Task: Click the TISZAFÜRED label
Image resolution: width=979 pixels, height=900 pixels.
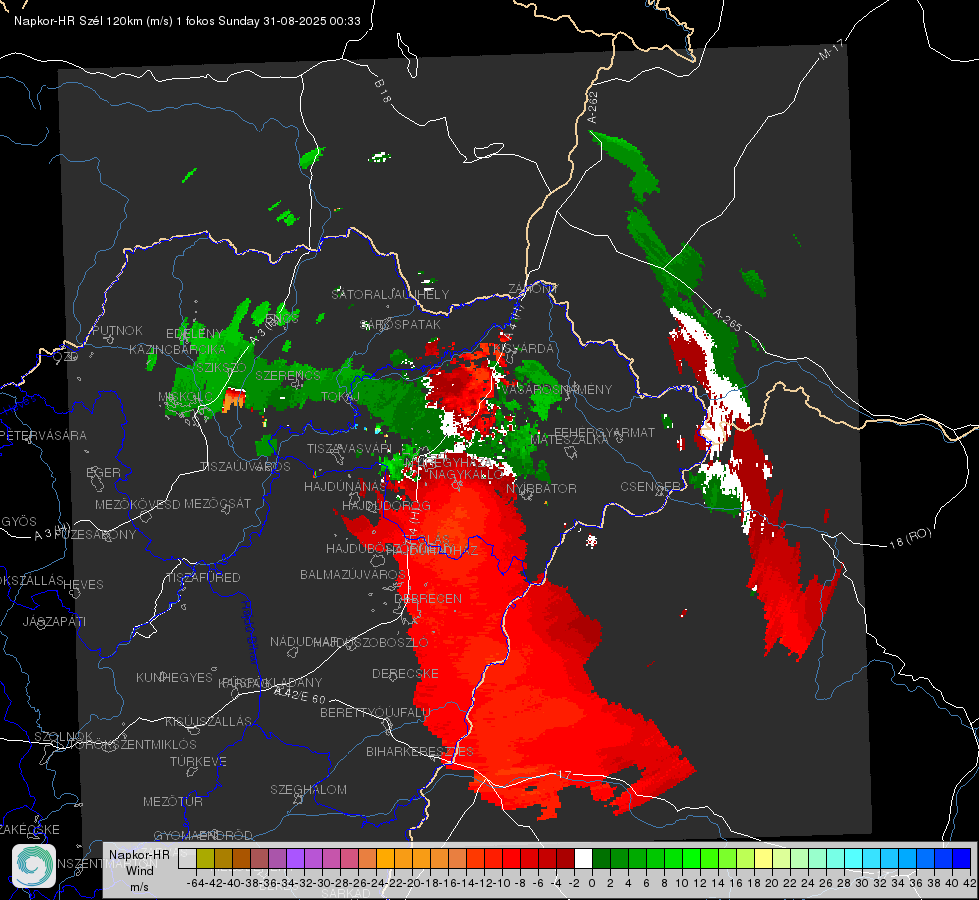Action: (x=203, y=578)
